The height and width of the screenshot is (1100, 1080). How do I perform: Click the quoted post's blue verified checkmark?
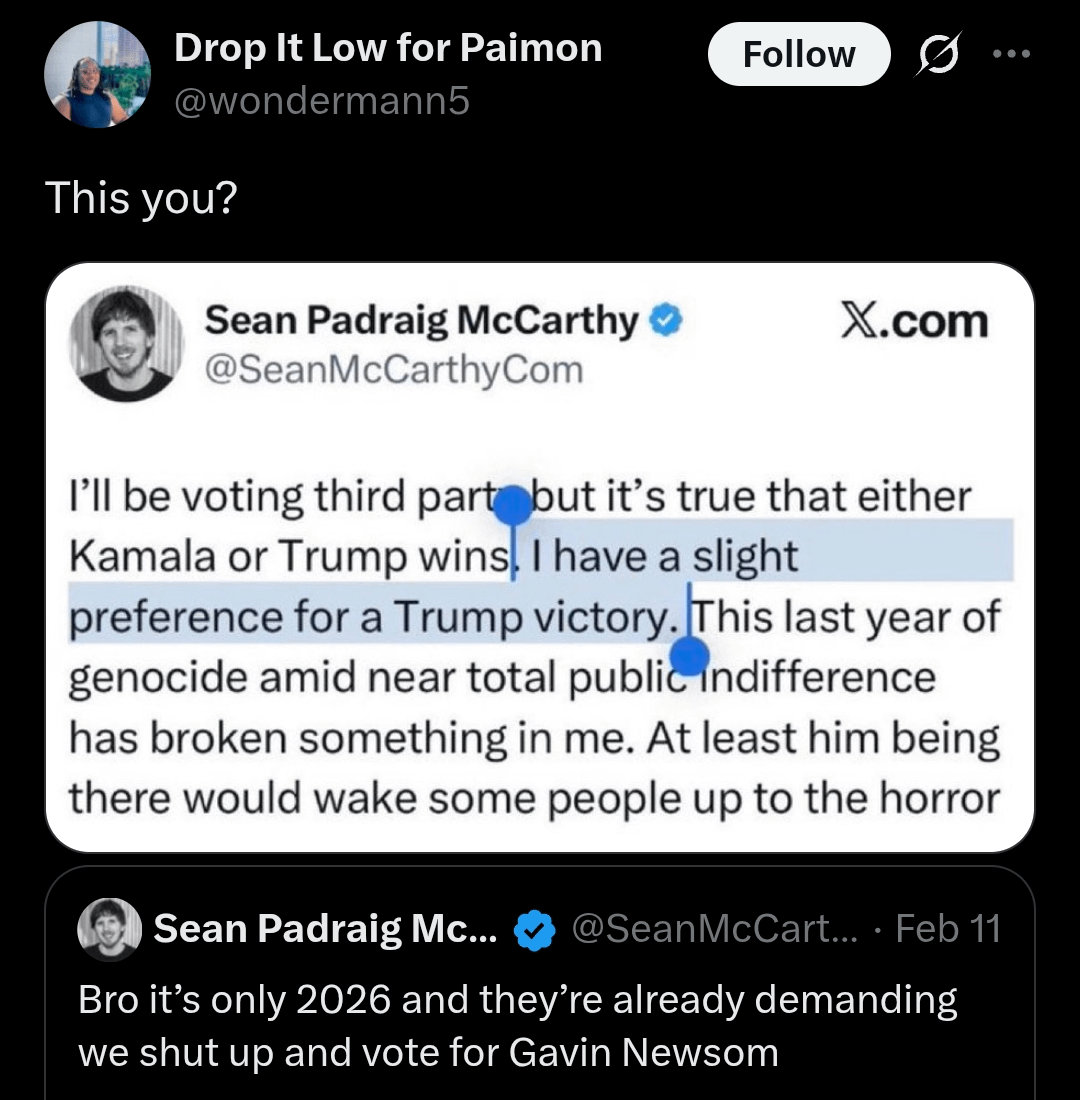[x=535, y=931]
